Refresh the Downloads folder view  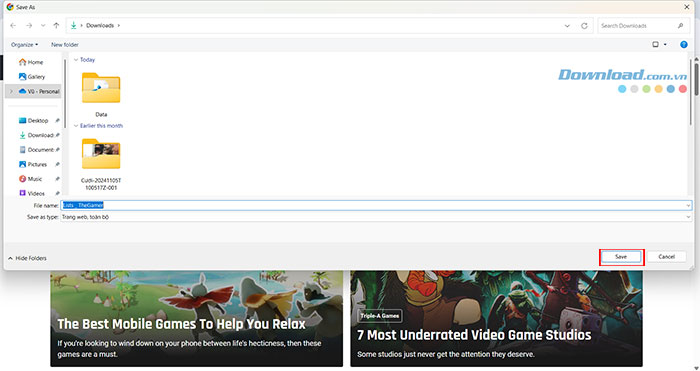[x=584, y=26]
